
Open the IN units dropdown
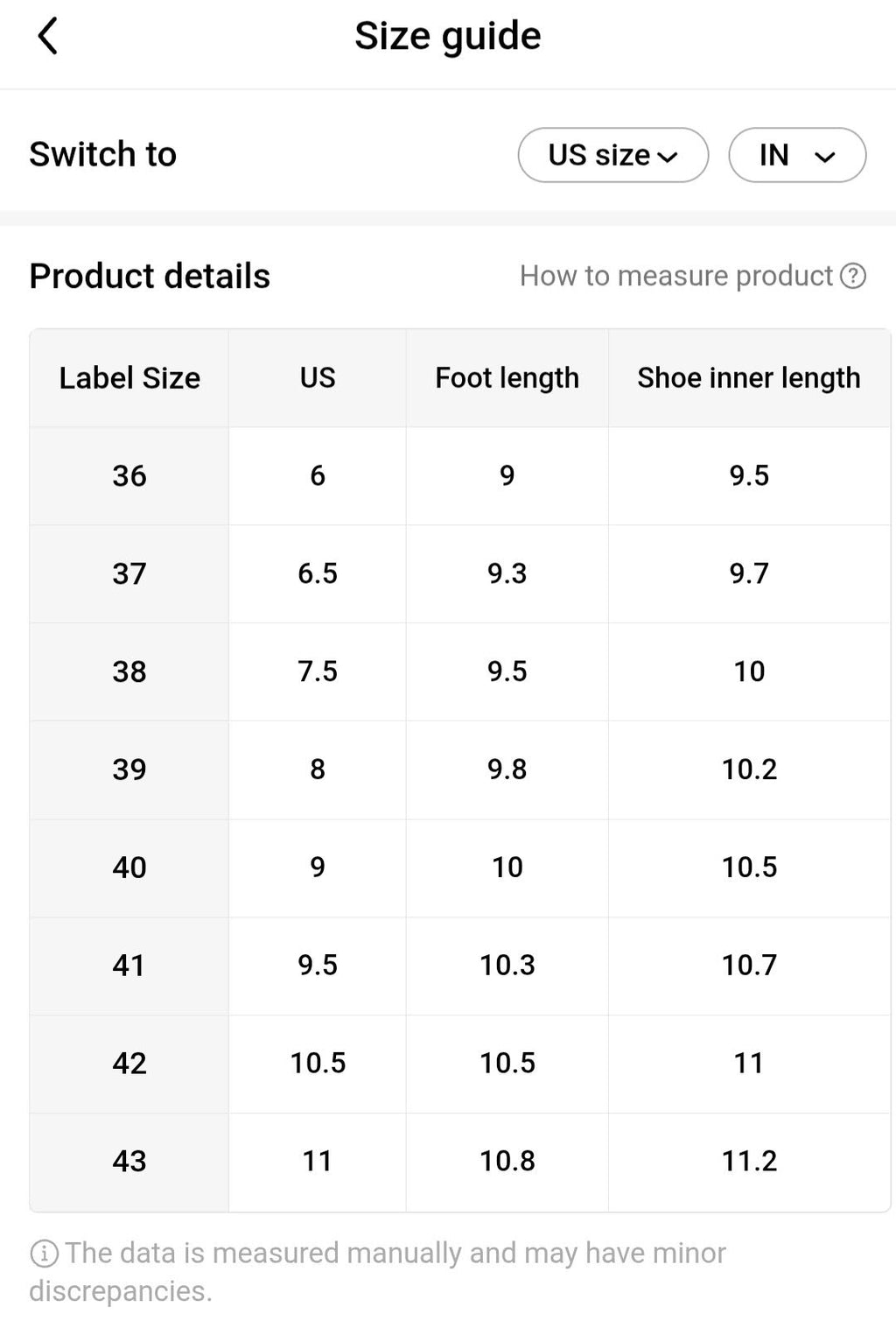tap(796, 155)
